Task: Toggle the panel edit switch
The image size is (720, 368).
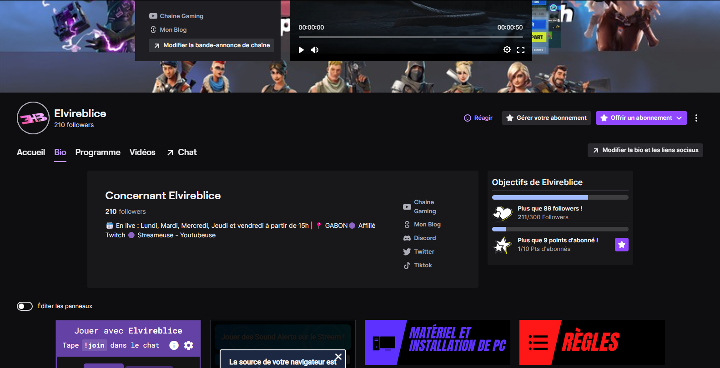Action: (x=25, y=306)
